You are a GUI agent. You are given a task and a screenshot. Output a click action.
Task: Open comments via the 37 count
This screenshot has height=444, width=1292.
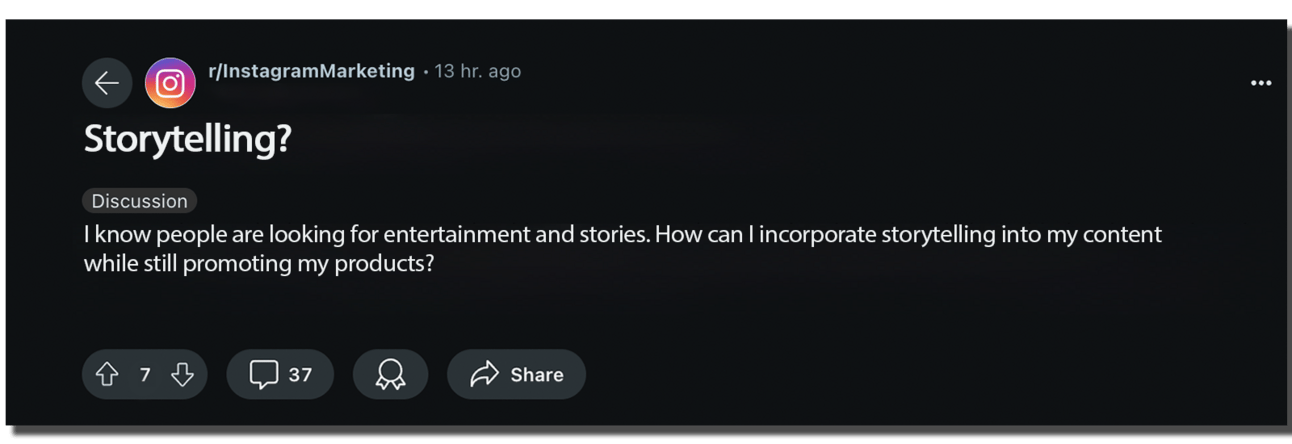300,375
